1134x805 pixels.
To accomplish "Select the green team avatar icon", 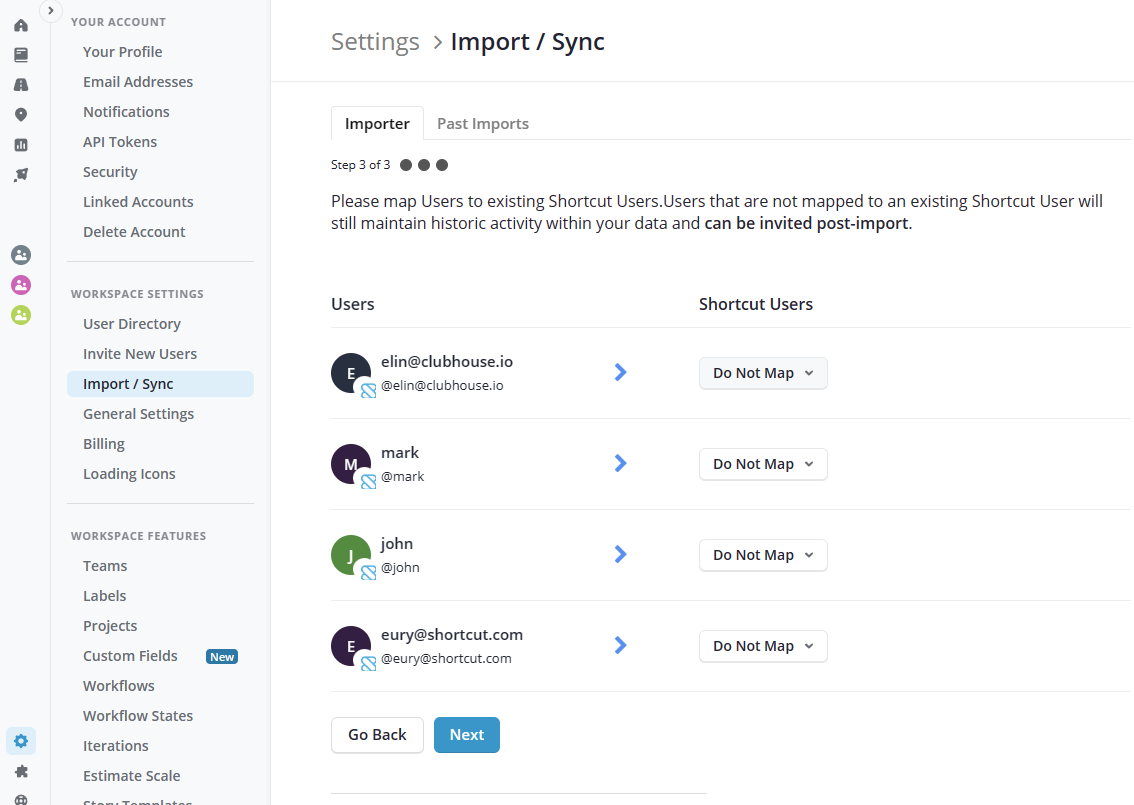I will (21, 315).
